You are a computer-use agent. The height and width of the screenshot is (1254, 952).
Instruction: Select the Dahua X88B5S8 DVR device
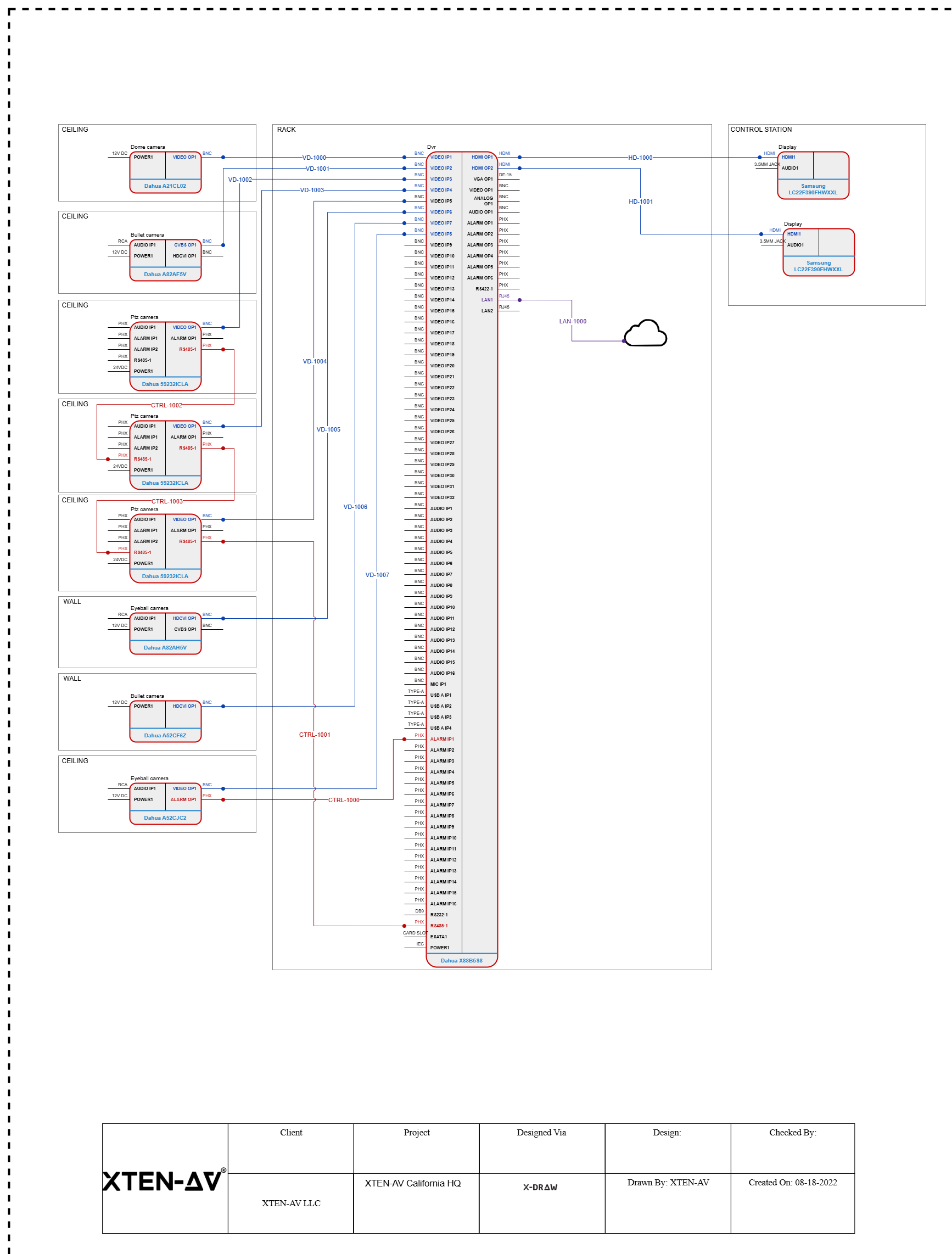coord(462,561)
